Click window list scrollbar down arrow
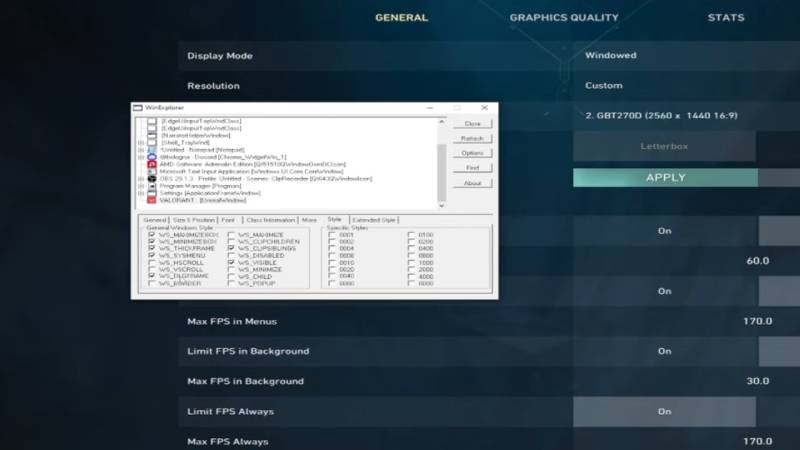This screenshot has height=450, width=800. (442, 206)
